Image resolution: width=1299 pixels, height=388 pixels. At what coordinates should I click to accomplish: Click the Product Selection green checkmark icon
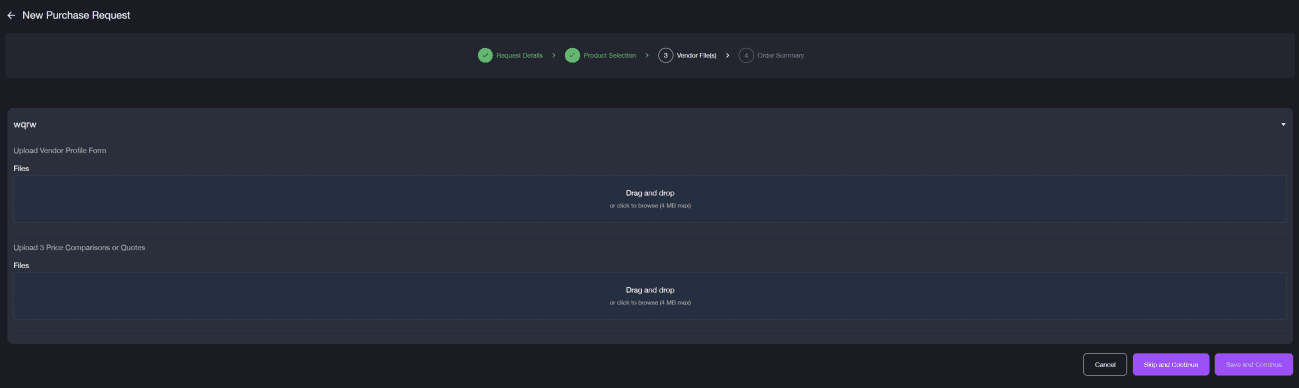click(x=572, y=55)
